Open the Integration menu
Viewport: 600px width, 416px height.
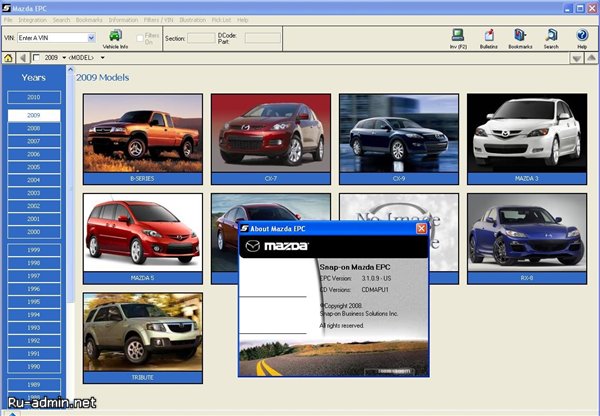(33, 20)
